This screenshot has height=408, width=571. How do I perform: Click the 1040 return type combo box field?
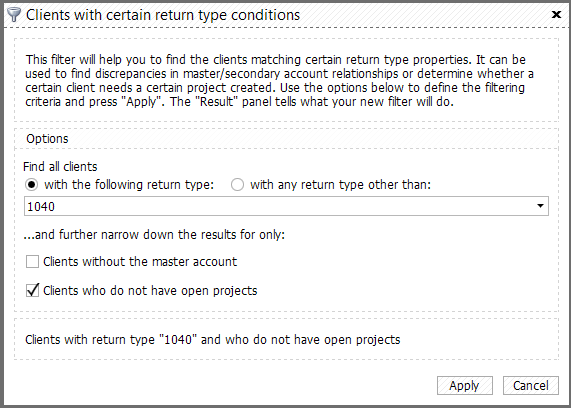tap(286, 206)
